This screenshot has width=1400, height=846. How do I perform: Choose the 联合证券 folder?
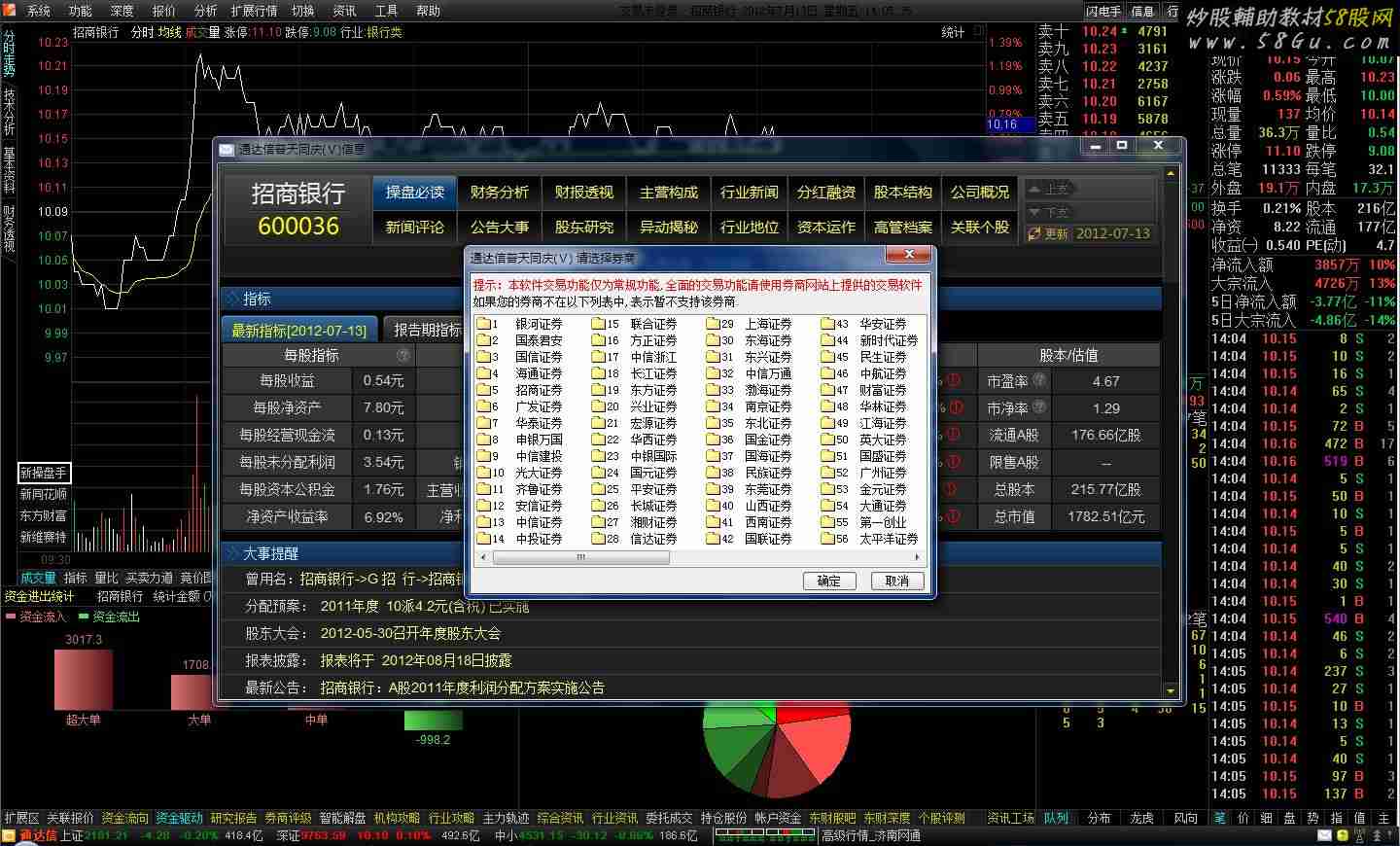(635, 324)
